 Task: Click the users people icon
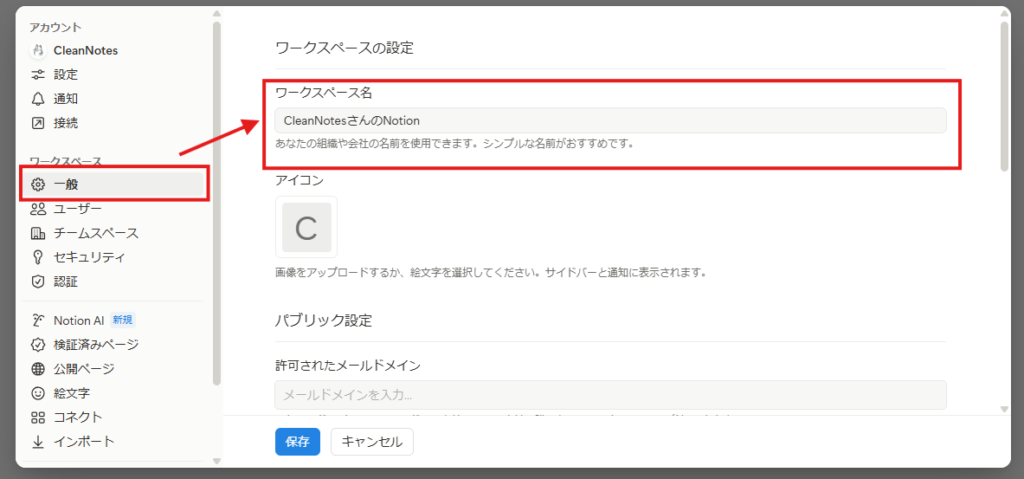38,209
